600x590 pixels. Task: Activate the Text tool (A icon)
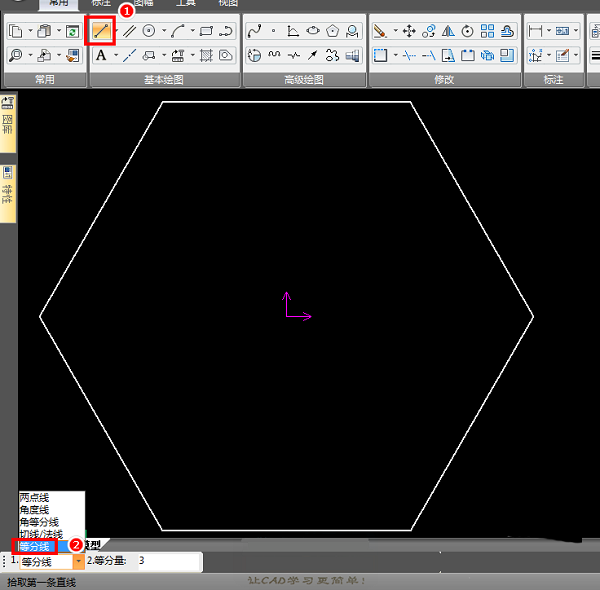tap(101, 55)
